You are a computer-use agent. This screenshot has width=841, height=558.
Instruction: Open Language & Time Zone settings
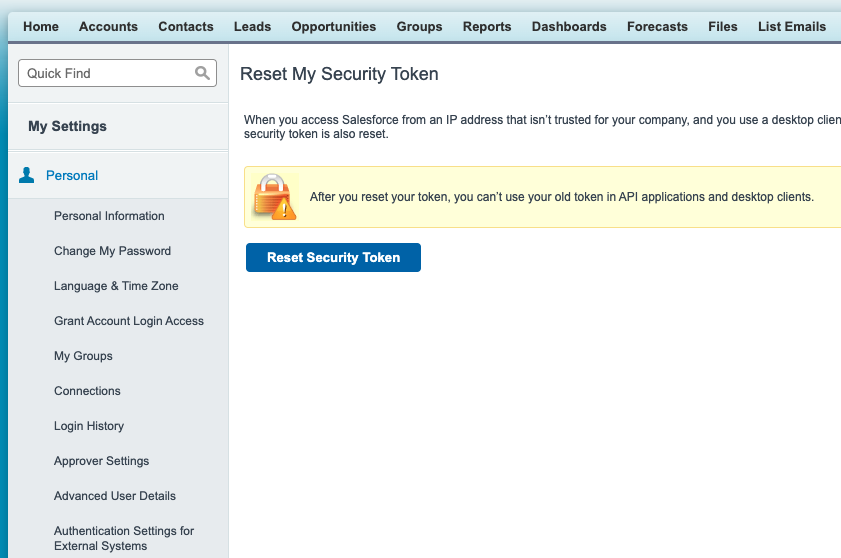coord(116,286)
